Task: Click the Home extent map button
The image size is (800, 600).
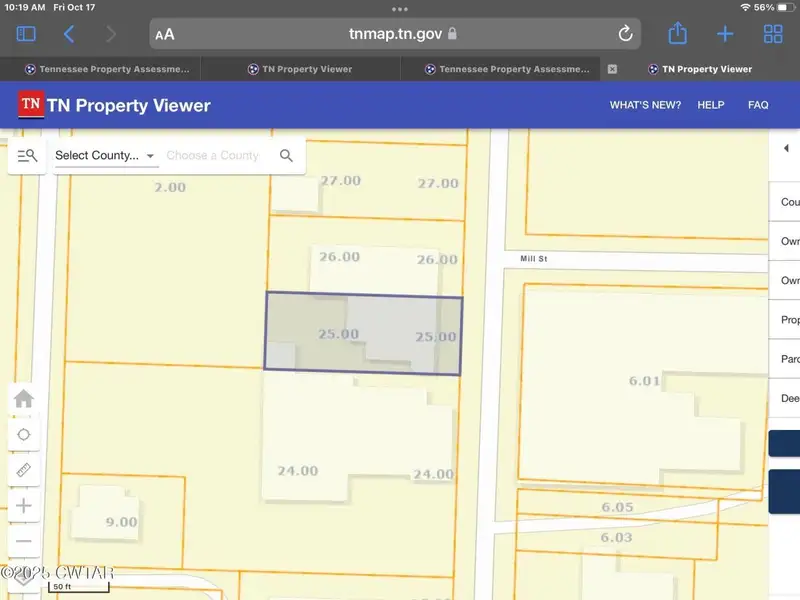Action: coord(24,399)
